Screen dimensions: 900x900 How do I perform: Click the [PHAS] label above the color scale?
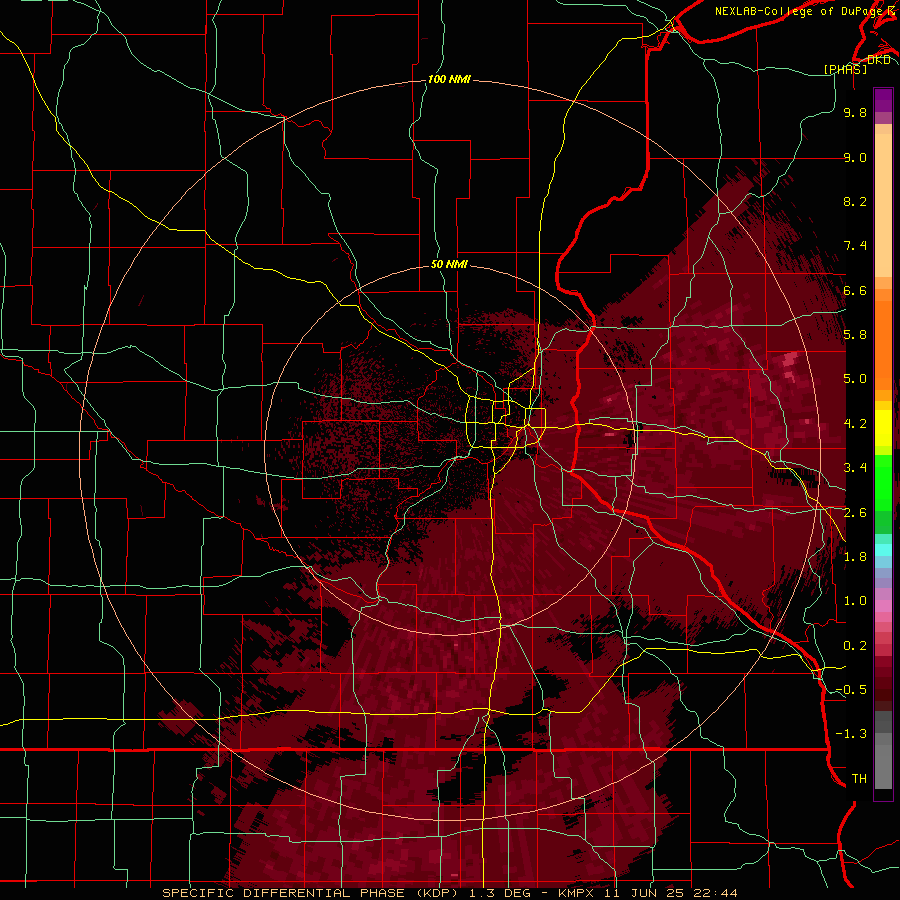(x=845, y=69)
